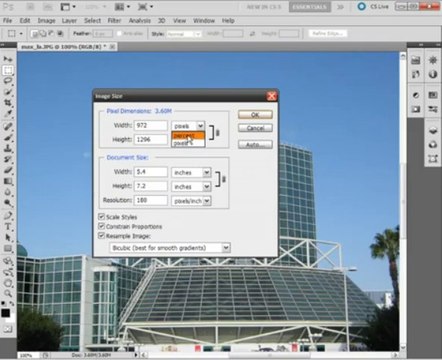This screenshot has width=442, height=360.
Task: Open the Channels panel icon
Action: (433, 145)
